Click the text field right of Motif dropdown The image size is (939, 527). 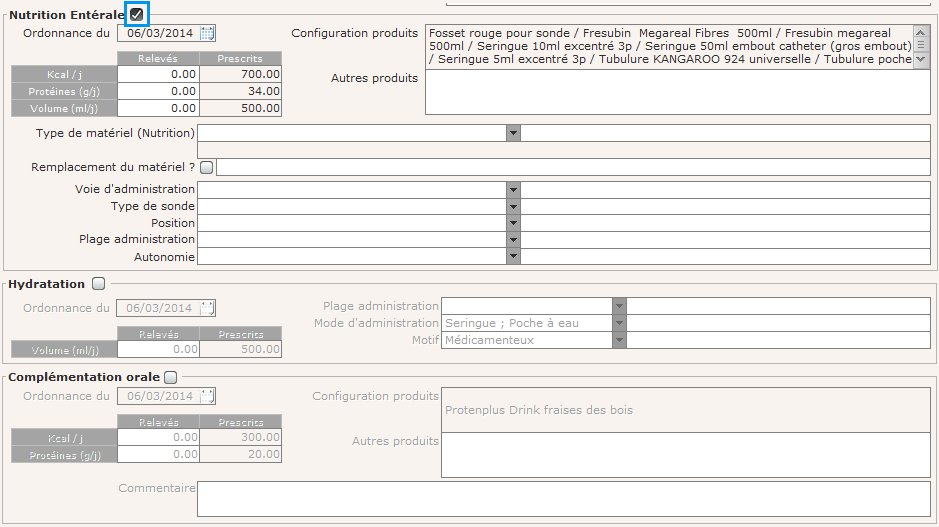click(x=779, y=340)
